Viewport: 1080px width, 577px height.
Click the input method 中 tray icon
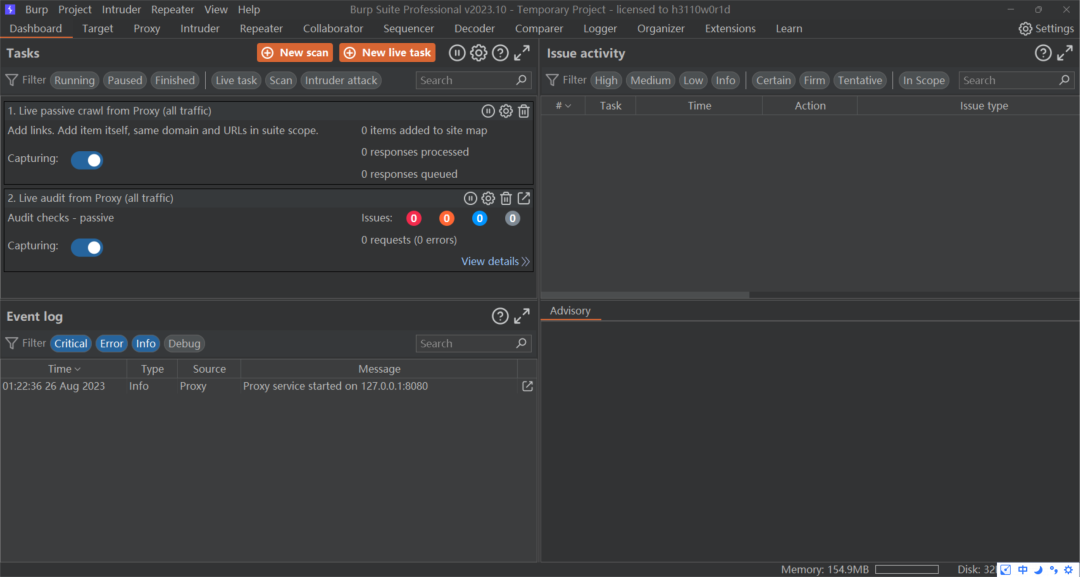[x=1023, y=569]
